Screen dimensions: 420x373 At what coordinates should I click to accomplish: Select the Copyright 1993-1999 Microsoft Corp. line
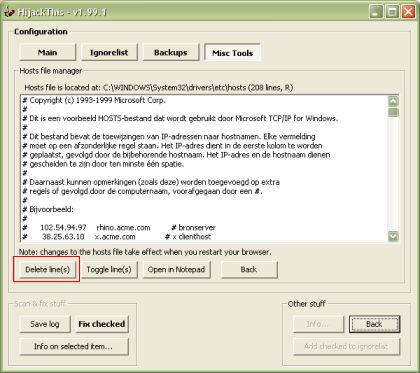[x=204, y=100]
